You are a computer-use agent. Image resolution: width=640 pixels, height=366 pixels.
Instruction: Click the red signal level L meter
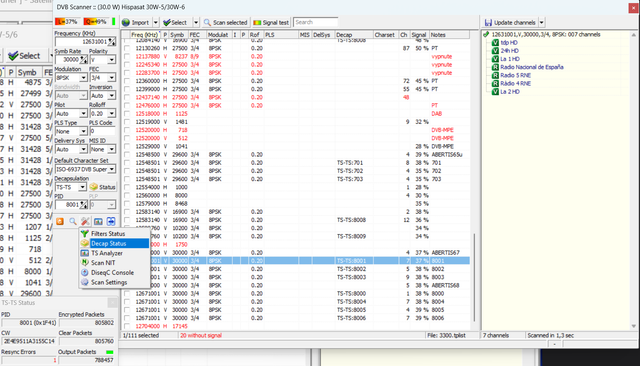point(67,22)
